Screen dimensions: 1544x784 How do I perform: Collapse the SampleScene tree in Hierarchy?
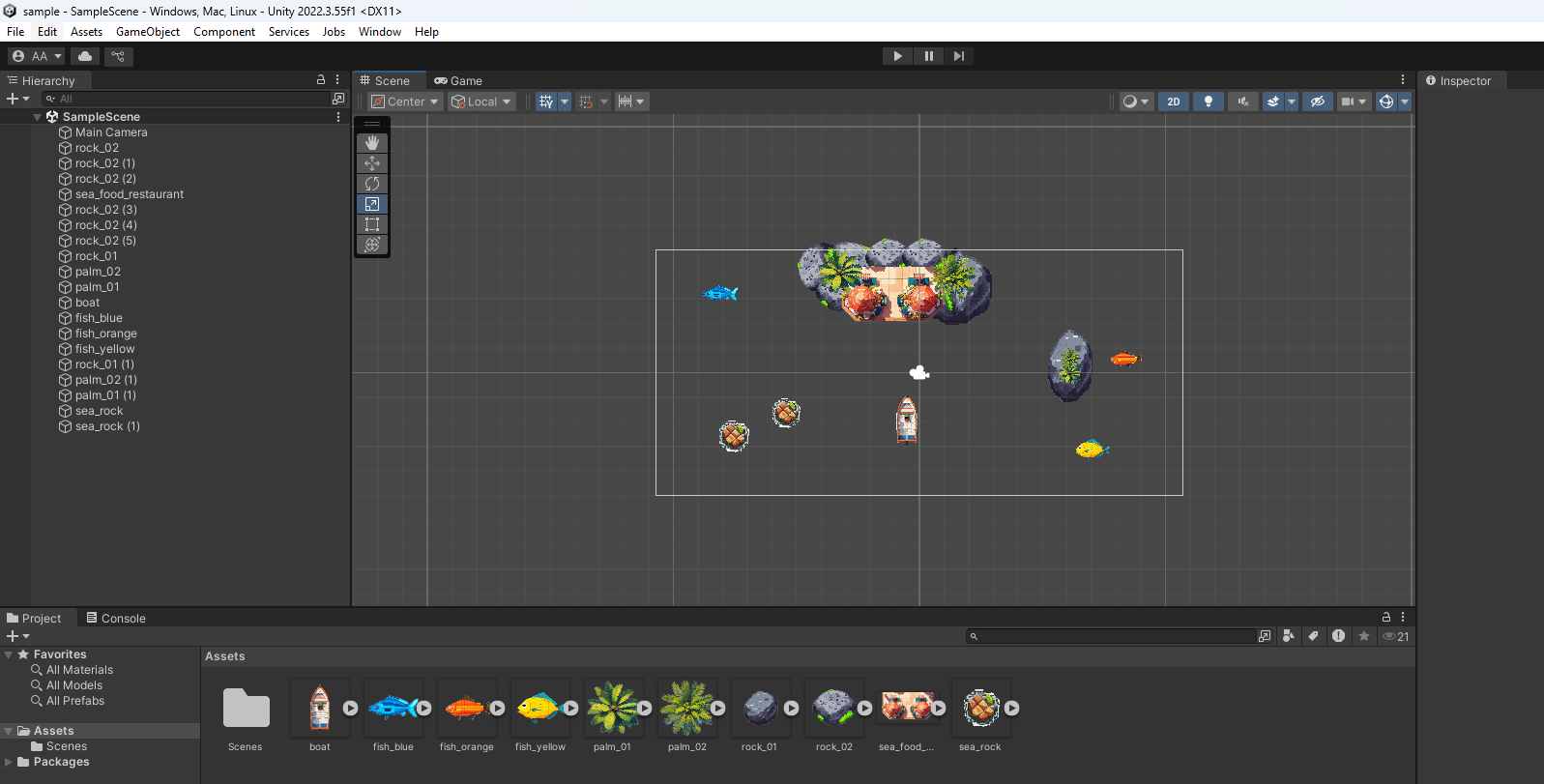tap(37, 117)
